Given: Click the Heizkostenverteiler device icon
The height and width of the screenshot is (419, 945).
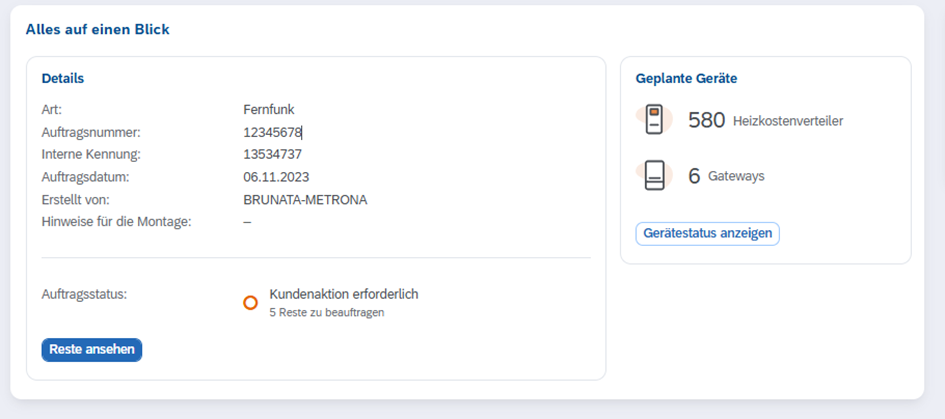Looking at the screenshot, I should [654, 120].
